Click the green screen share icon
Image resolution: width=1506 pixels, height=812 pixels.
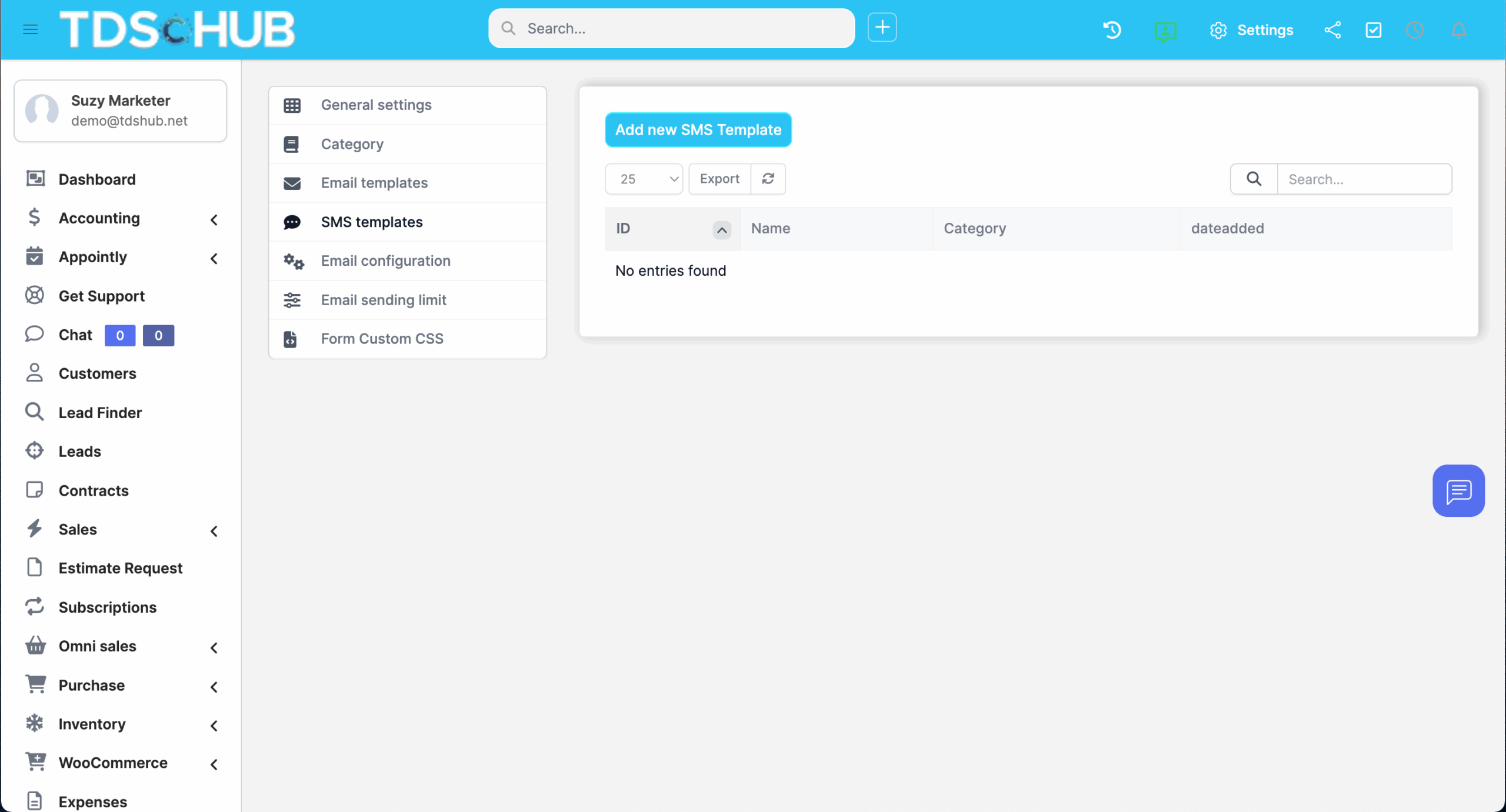[1165, 31]
